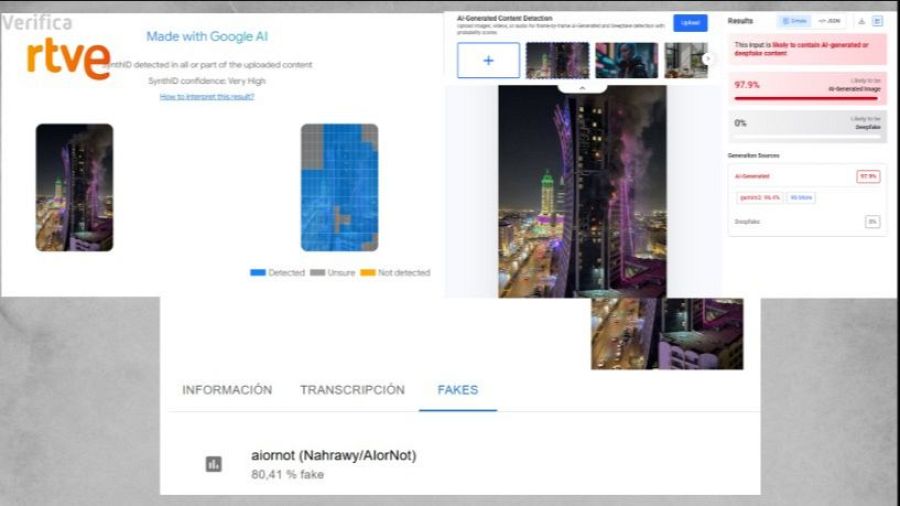
Task: Select the burning tower sample thumbnail in the carousel
Action: coord(557,60)
